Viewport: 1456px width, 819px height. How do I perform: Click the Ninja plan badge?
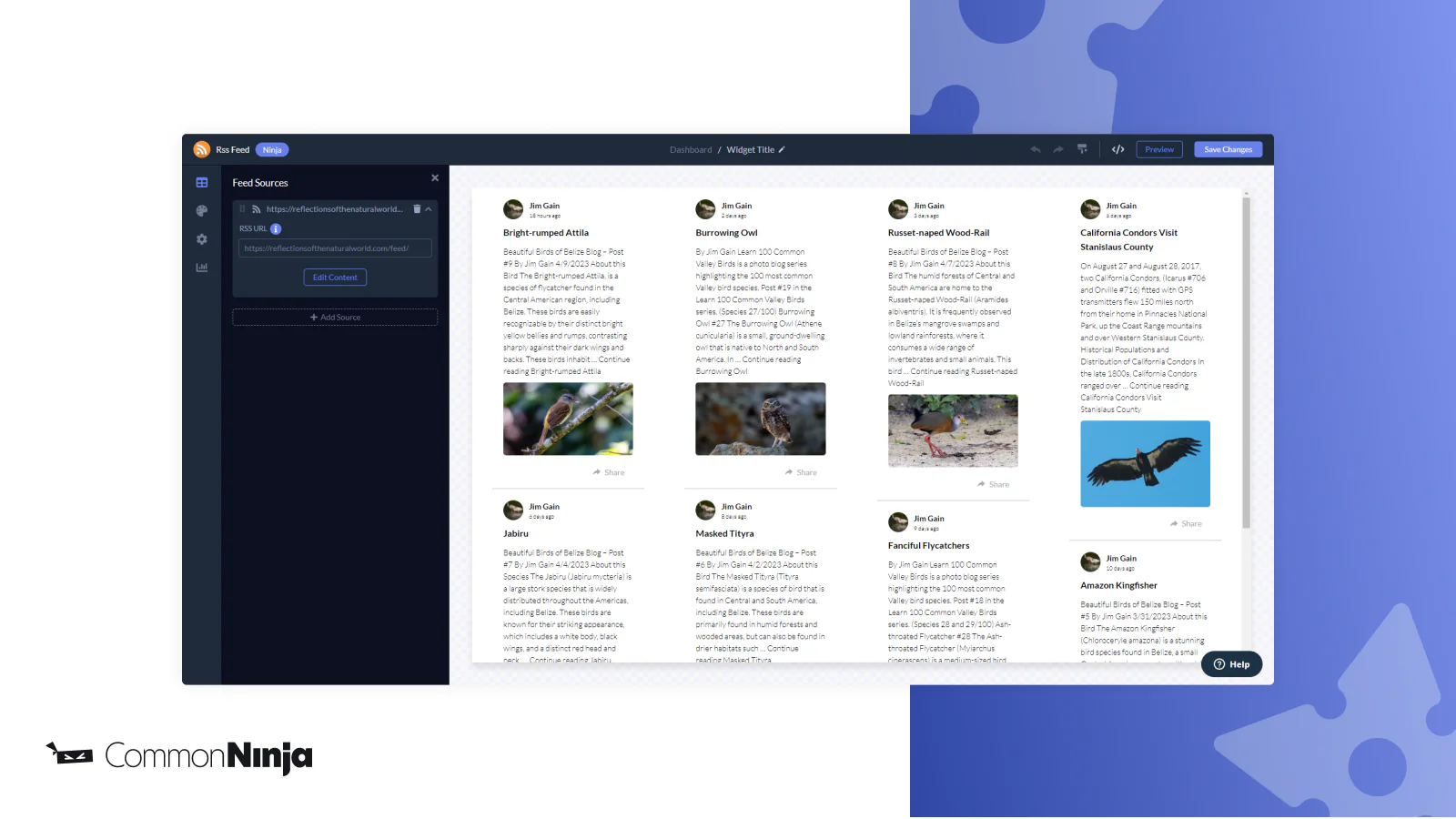click(272, 150)
